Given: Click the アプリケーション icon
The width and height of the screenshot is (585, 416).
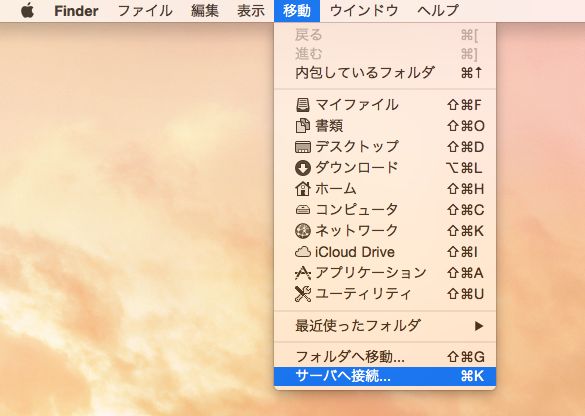Looking at the screenshot, I should (303, 273).
